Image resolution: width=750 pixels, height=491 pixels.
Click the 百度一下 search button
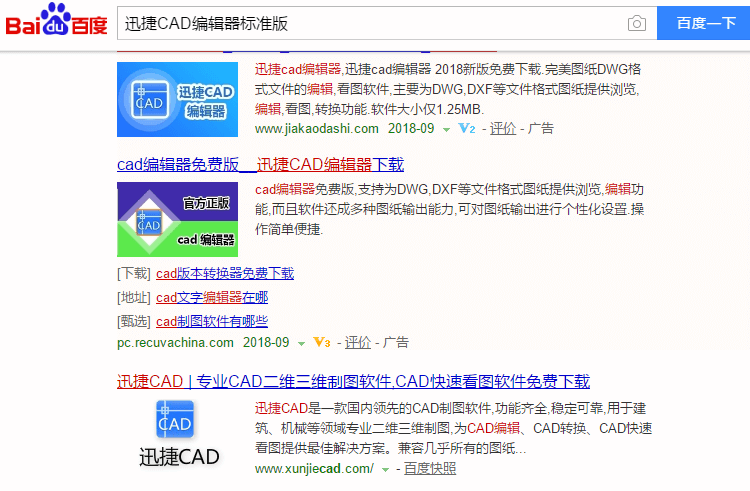[x=704, y=23]
